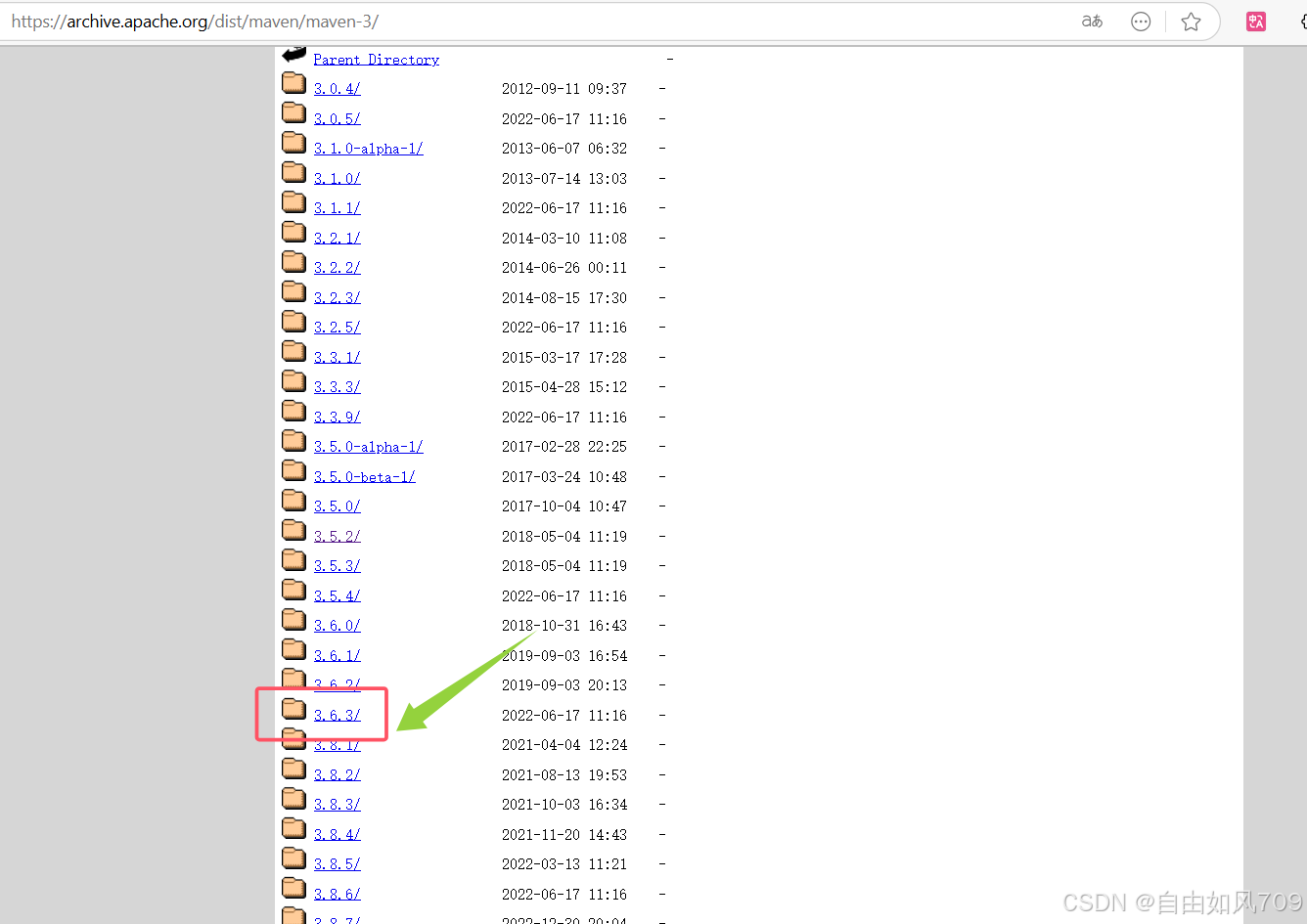Open the 3.5.3/ directory link
The height and width of the screenshot is (924, 1307).
[338, 566]
